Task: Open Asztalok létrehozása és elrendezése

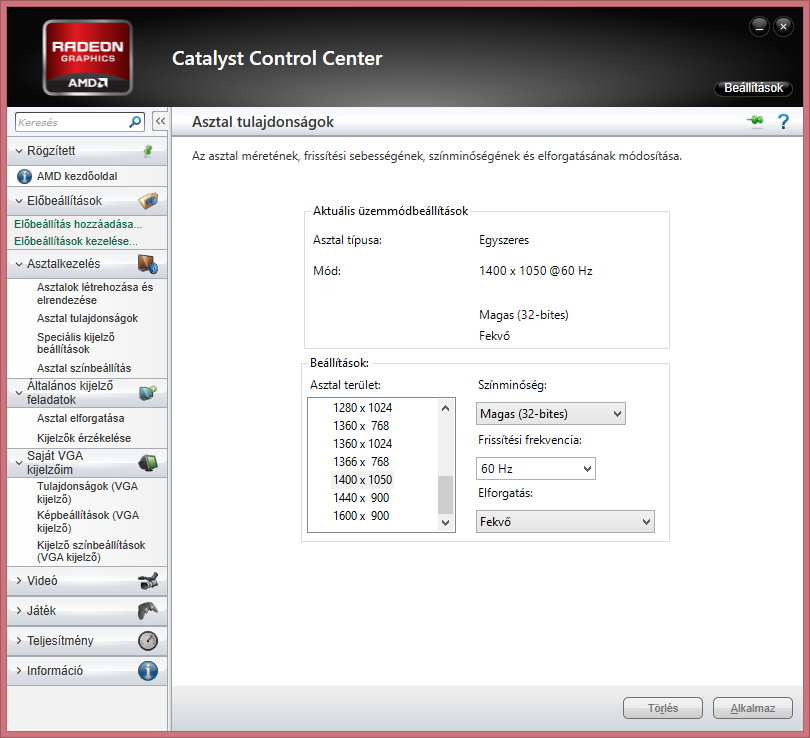Action: pyautogui.click(x=95, y=293)
